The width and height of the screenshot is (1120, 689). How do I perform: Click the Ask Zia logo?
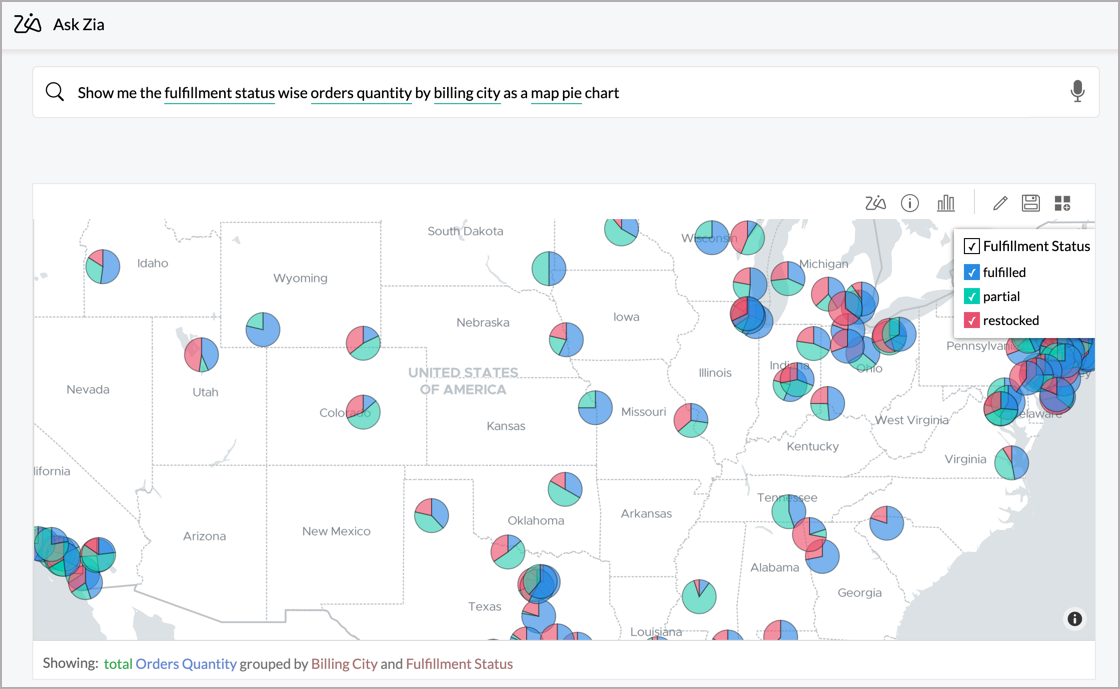click(x=28, y=24)
